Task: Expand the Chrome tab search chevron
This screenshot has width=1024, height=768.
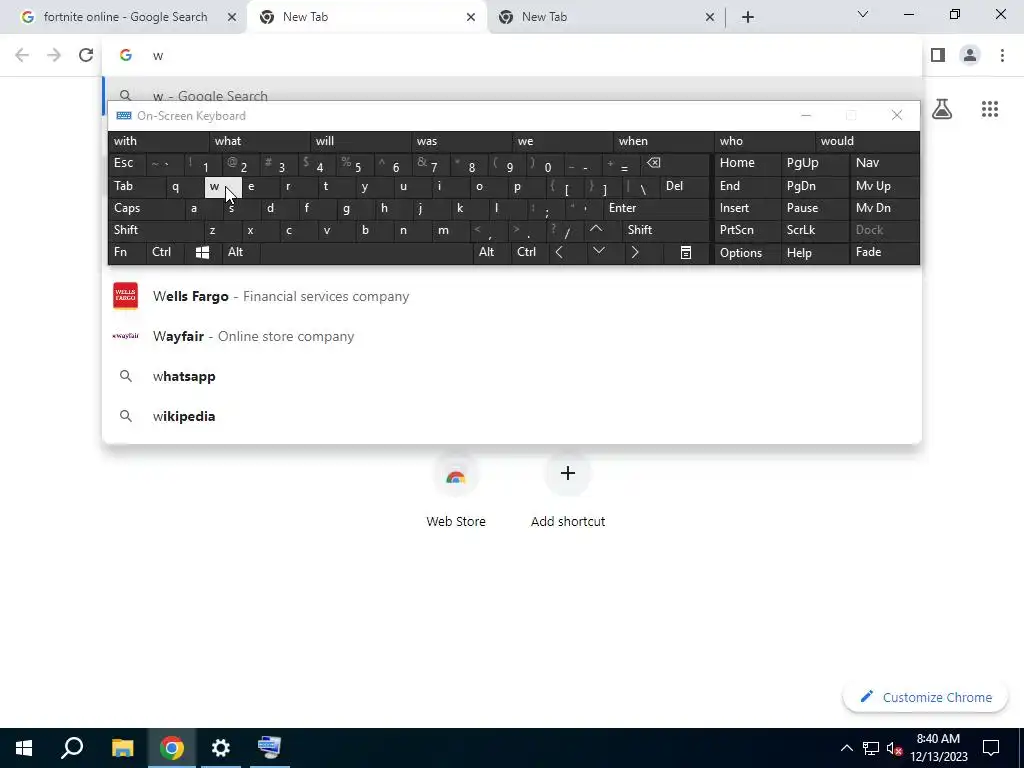Action: [x=863, y=14]
